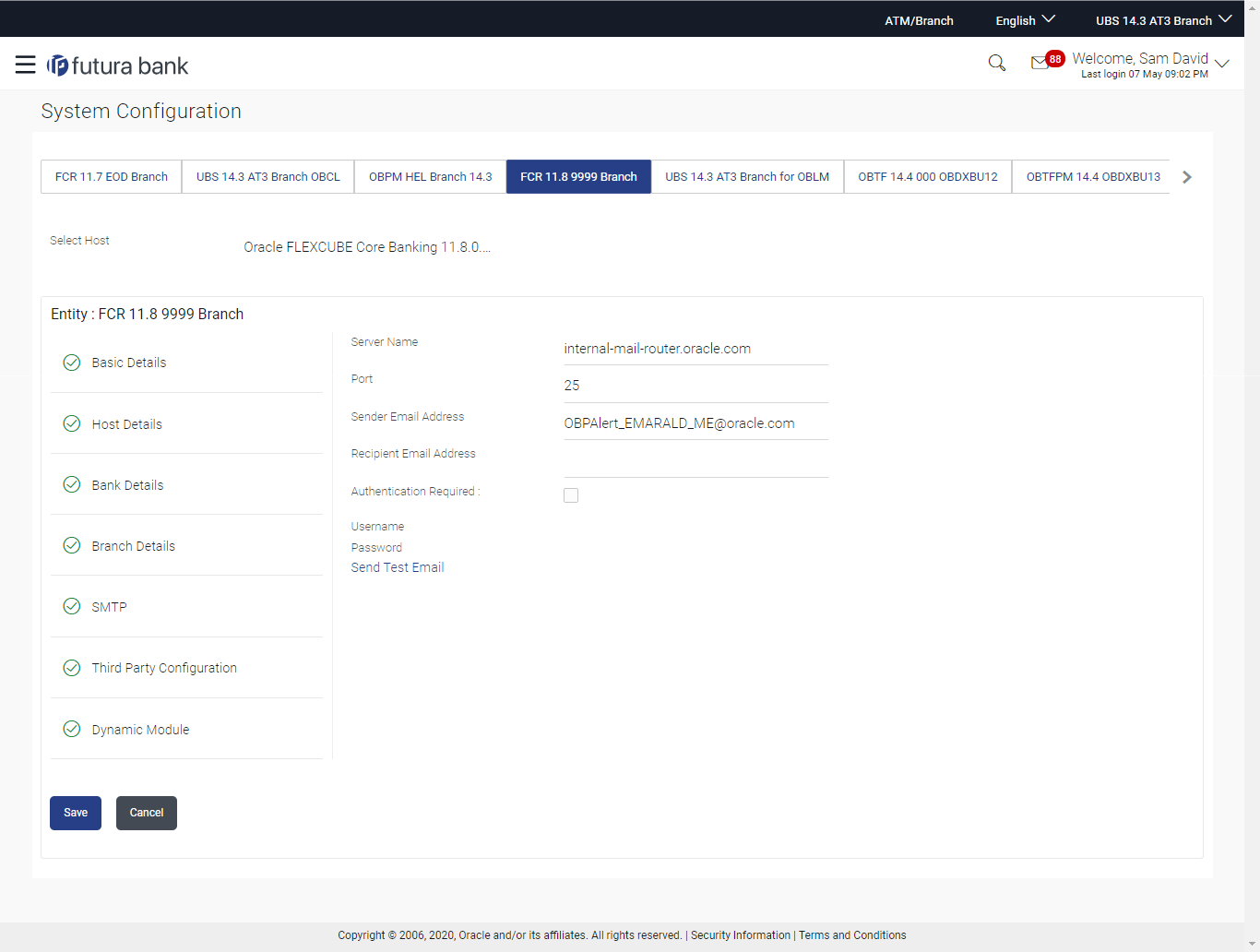This screenshot has height=952, width=1260.
Task: Click the Third Party Configuration check icon
Action: click(x=72, y=668)
